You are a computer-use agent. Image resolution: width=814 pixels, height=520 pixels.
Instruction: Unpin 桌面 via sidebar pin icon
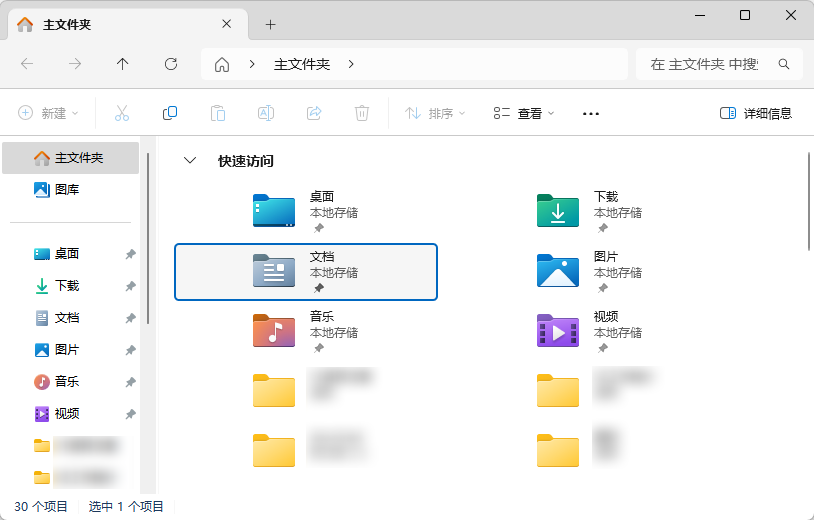130,254
